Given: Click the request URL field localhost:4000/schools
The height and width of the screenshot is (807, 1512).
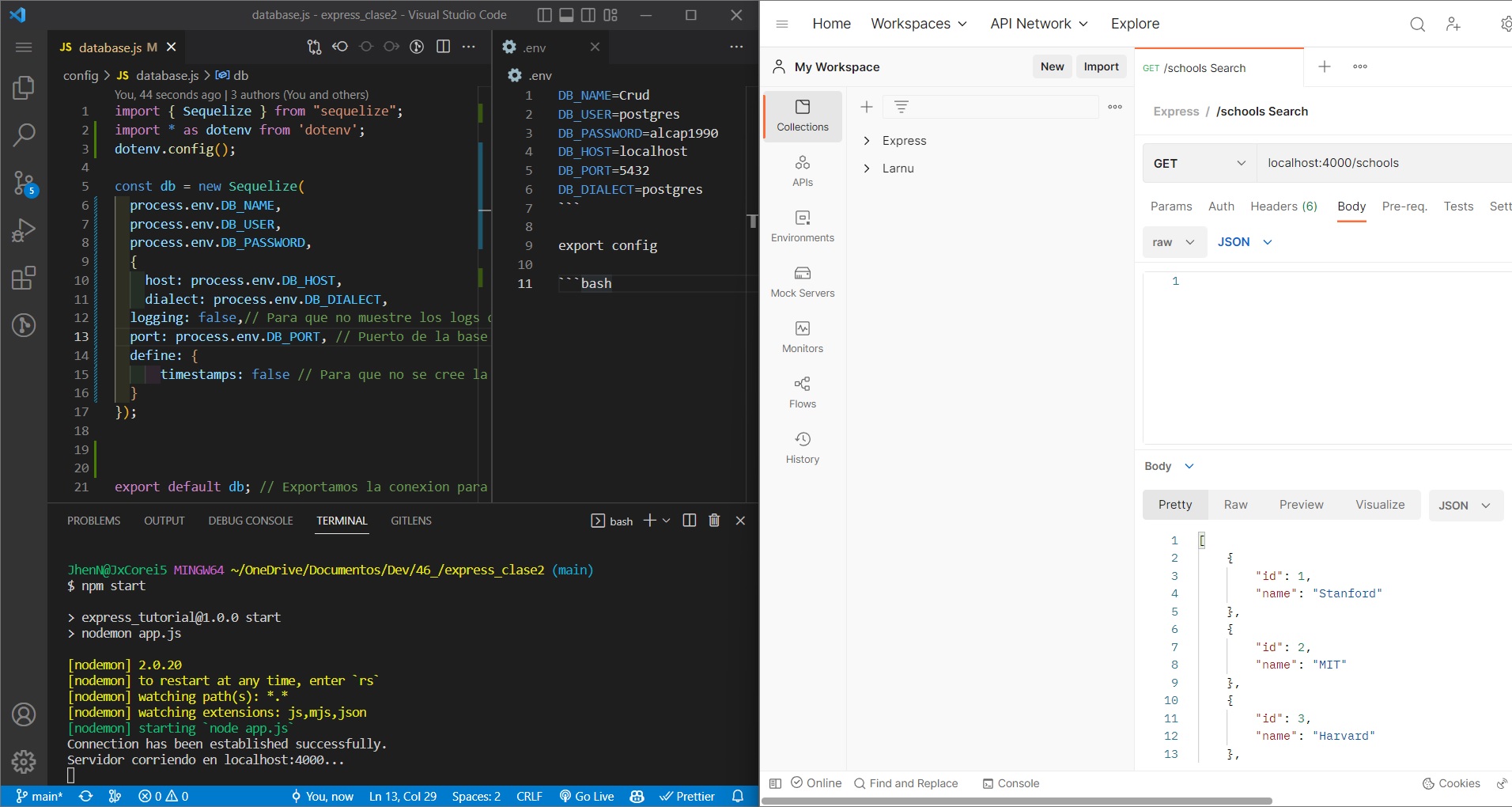Looking at the screenshot, I should 1384,163.
